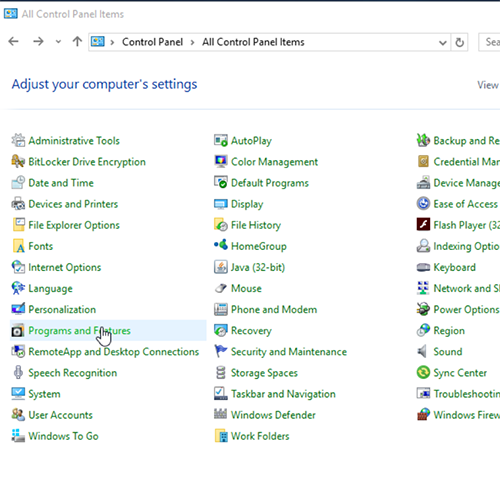
Task: Open the System icon
Action: pos(18,394)
